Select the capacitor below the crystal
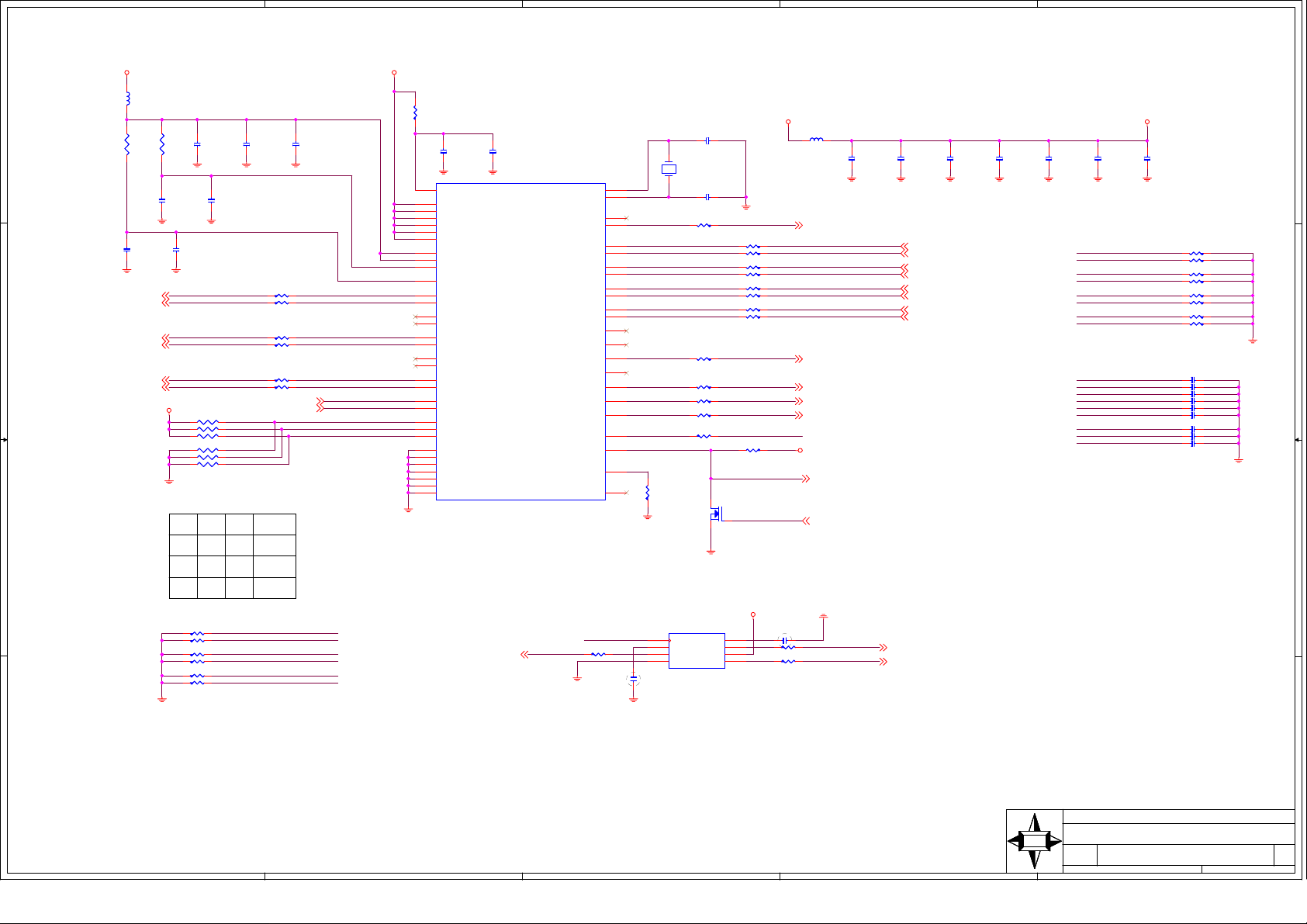This screenshot has height=924, width=1307. (x=707, y=197)
